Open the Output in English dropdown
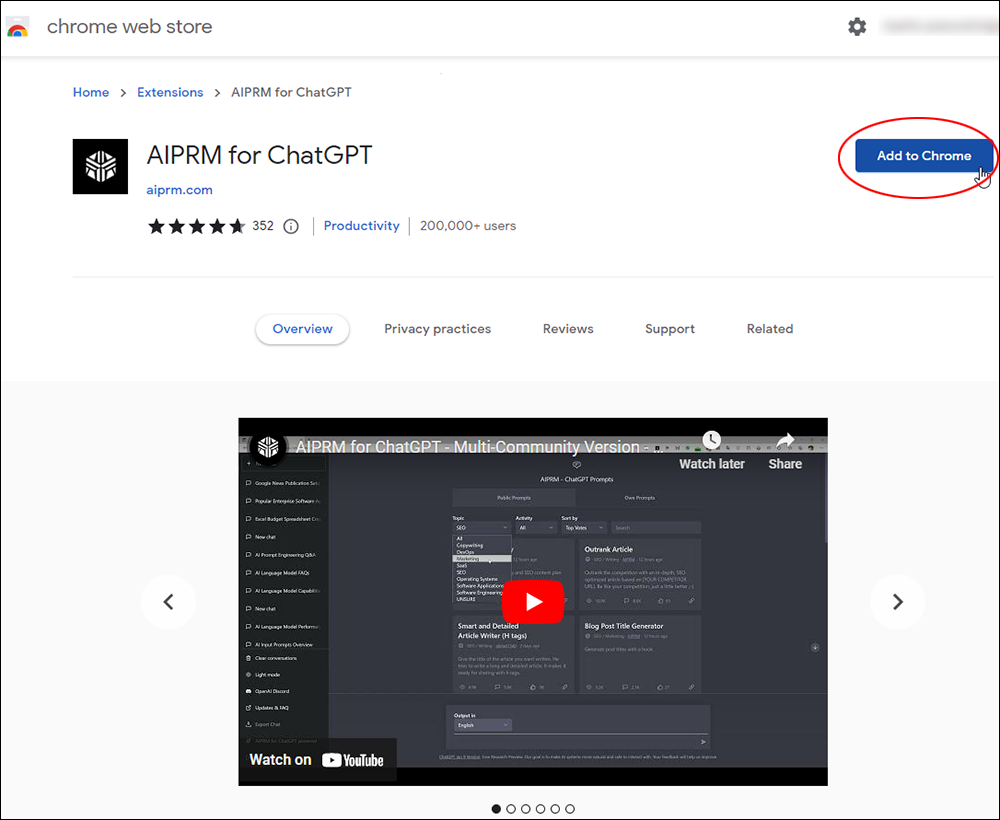Image resolution: width=1000 pixels, height=820 pixels. click(483, 725)
